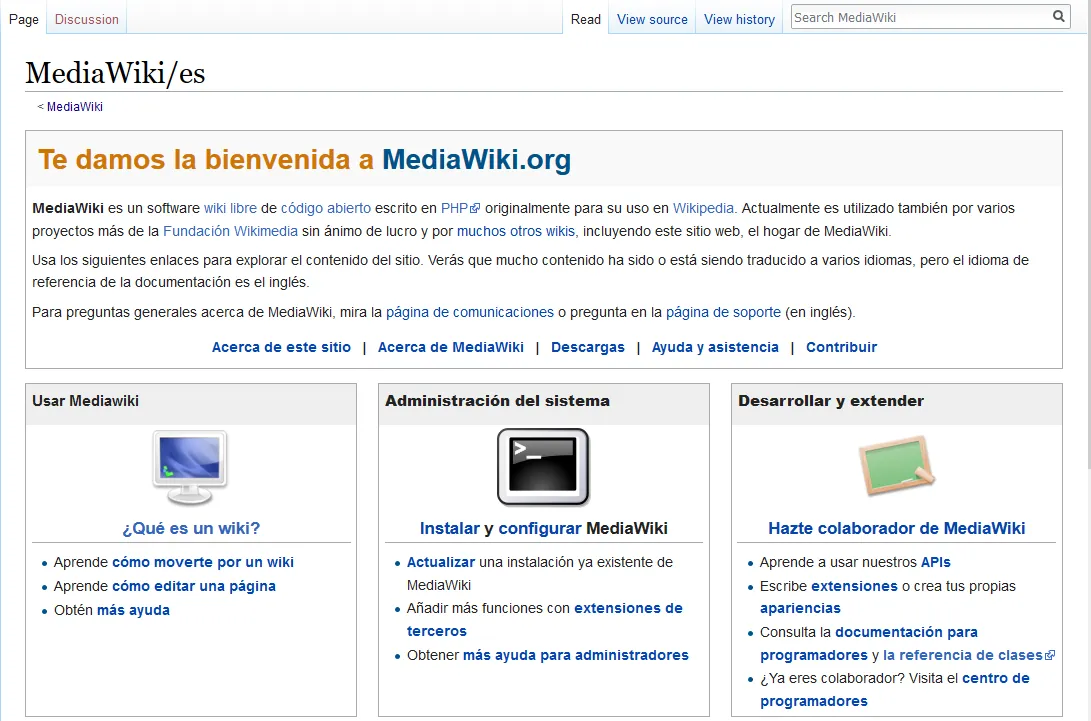The width and height of the screenshot is (1091, 721).
Task: Open the apariencias link
Action: click(x=800, y=608)
